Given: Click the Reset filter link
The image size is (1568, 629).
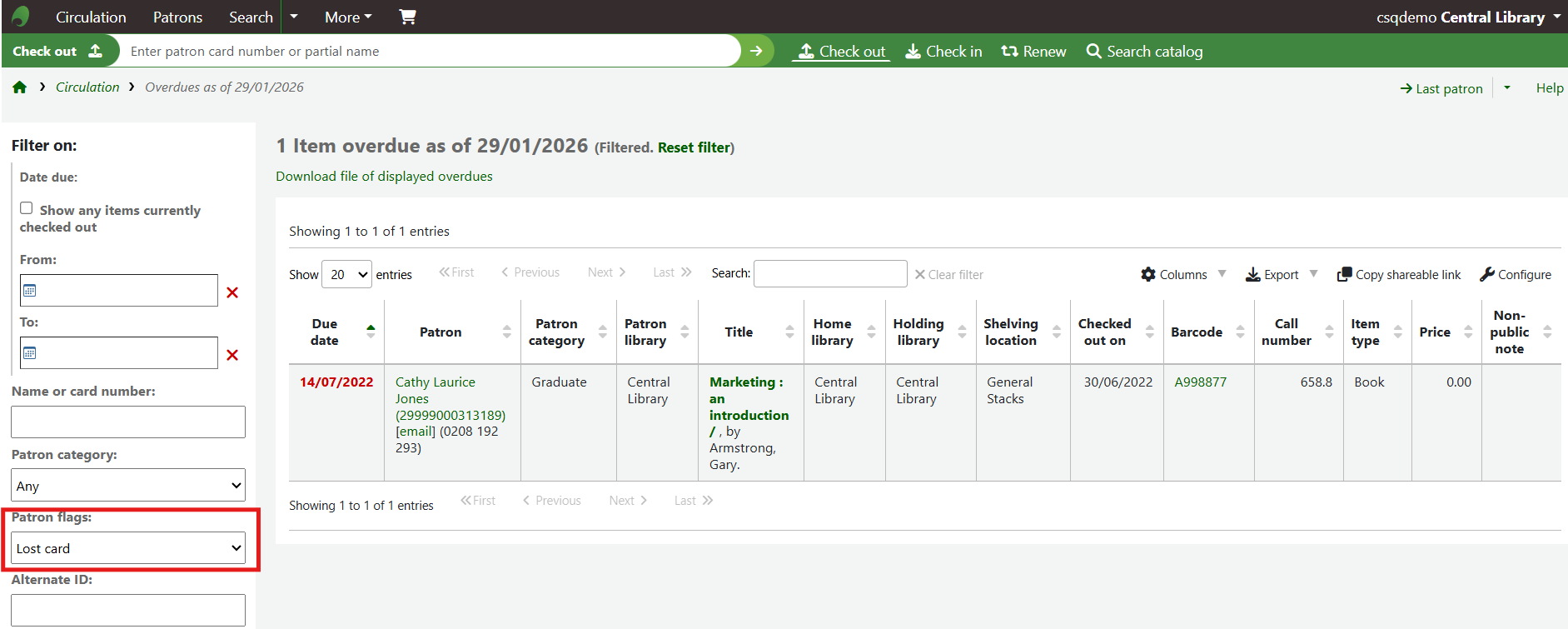Looking at the screenshot, I should pos(694,147).
